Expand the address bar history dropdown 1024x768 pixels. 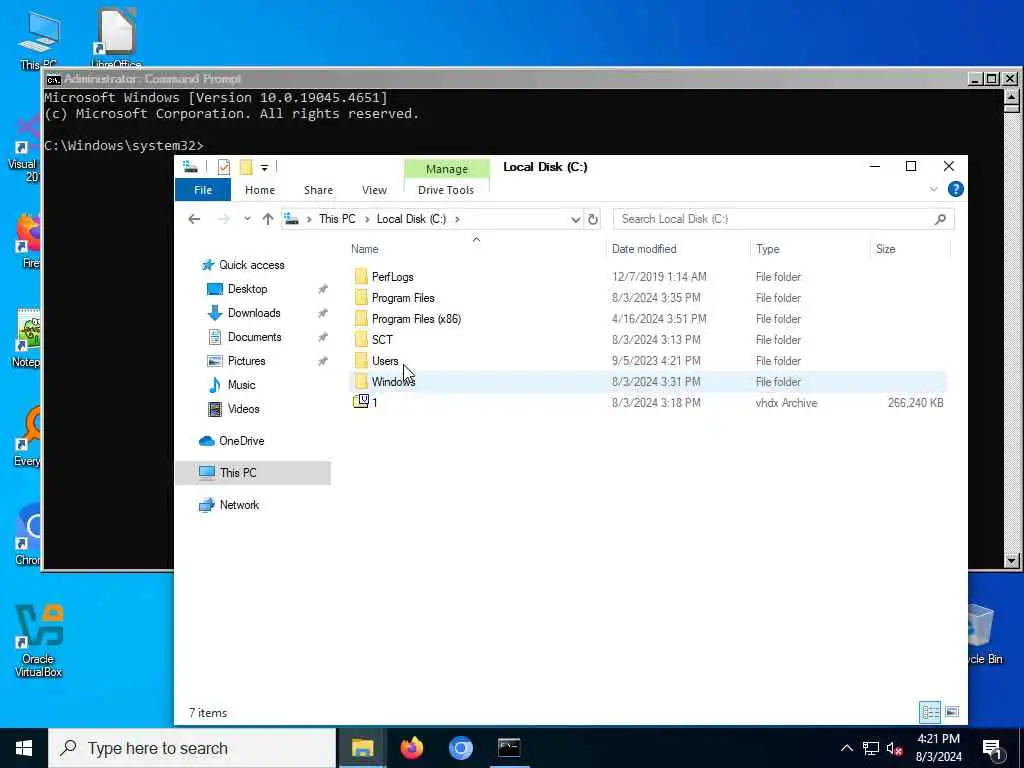coord(575,219)
